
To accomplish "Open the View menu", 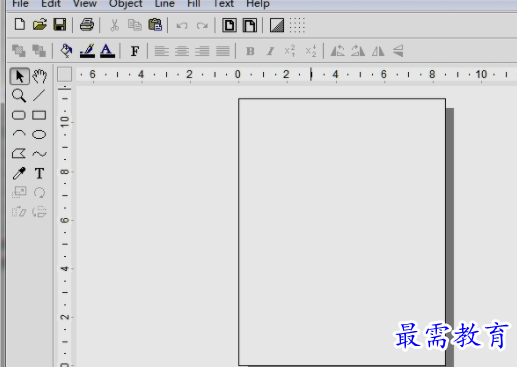I will pos(85,4).
